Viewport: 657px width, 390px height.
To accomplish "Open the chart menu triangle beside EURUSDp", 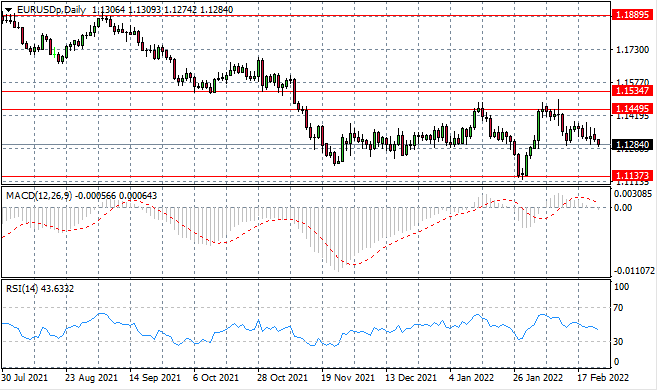I will coord(8,10).
